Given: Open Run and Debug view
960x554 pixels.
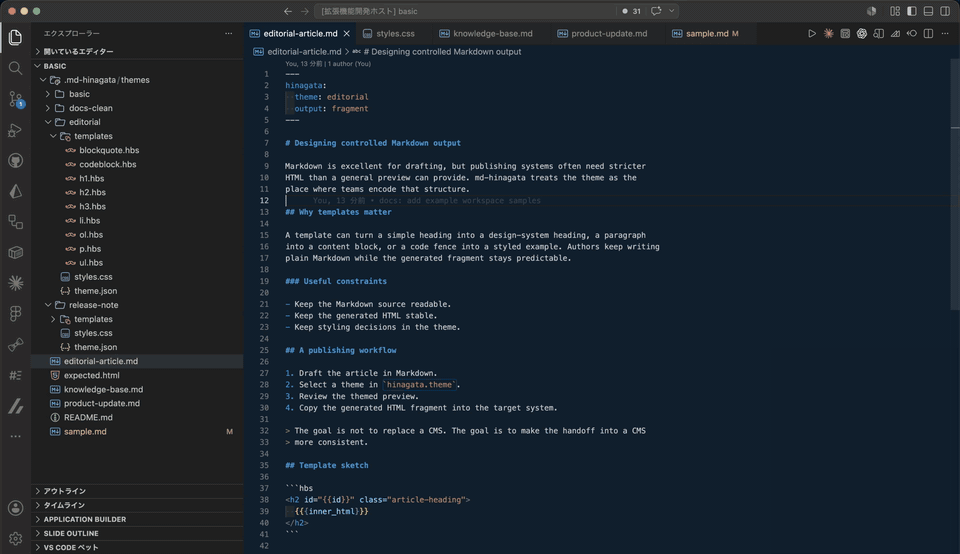Looking at the screenshot, I should 15,130.
